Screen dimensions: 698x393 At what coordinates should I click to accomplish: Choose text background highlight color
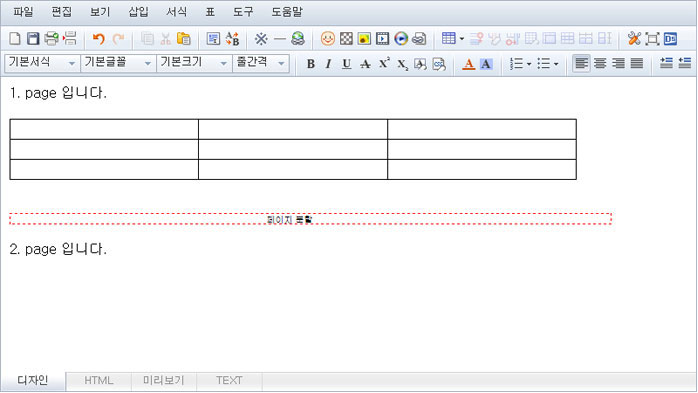486,64
